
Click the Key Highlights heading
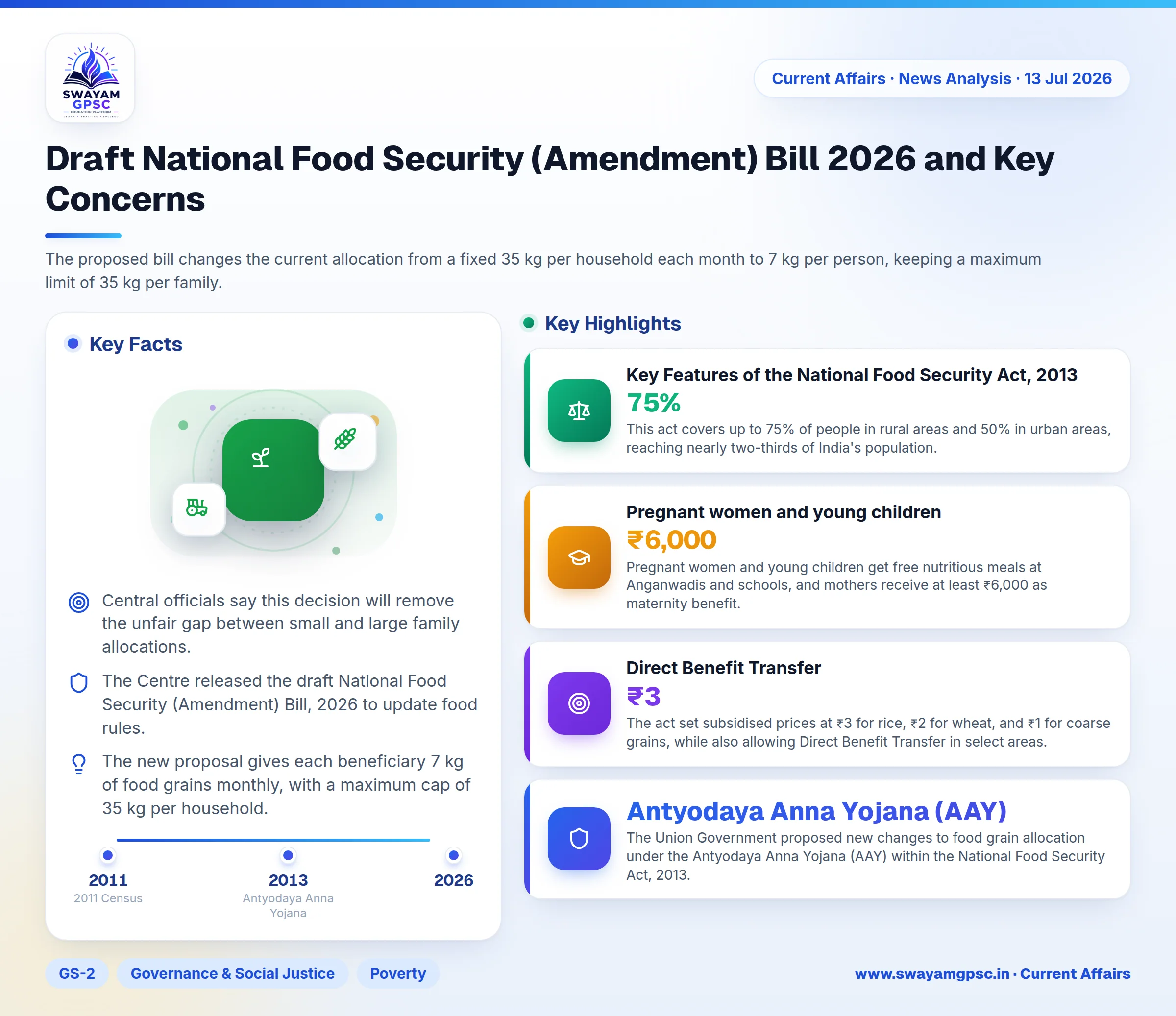click(x=613, y=323)
